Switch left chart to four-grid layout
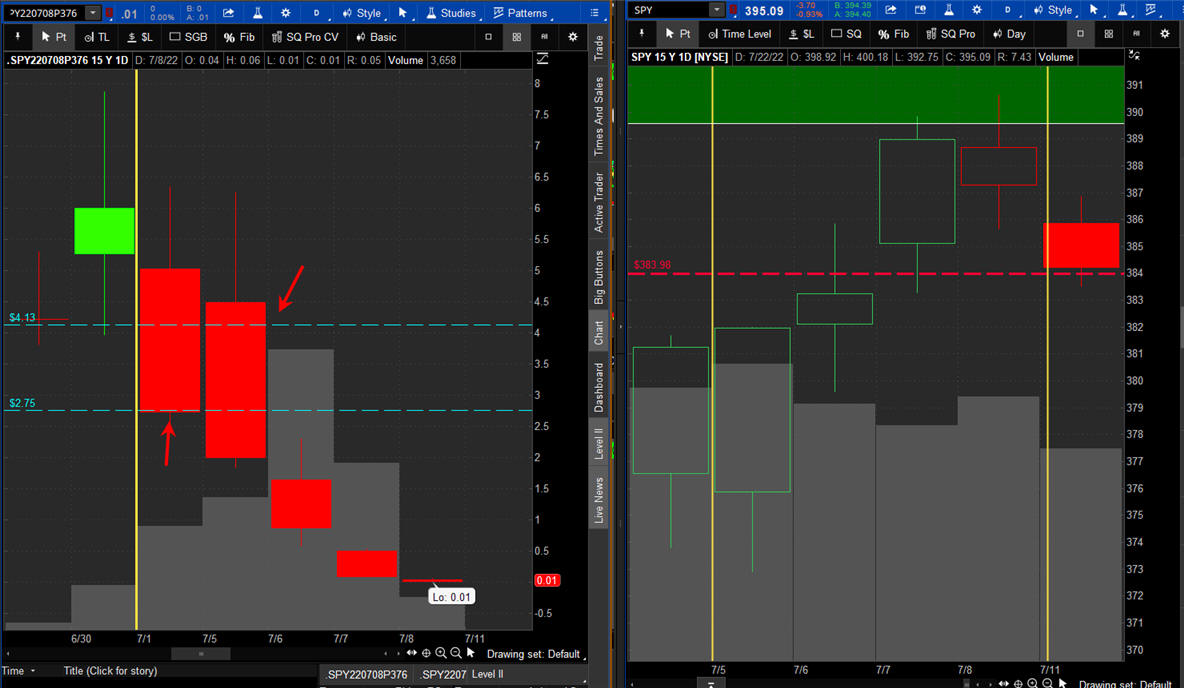The image size is (1184, 688). click(x=516, y=36)
